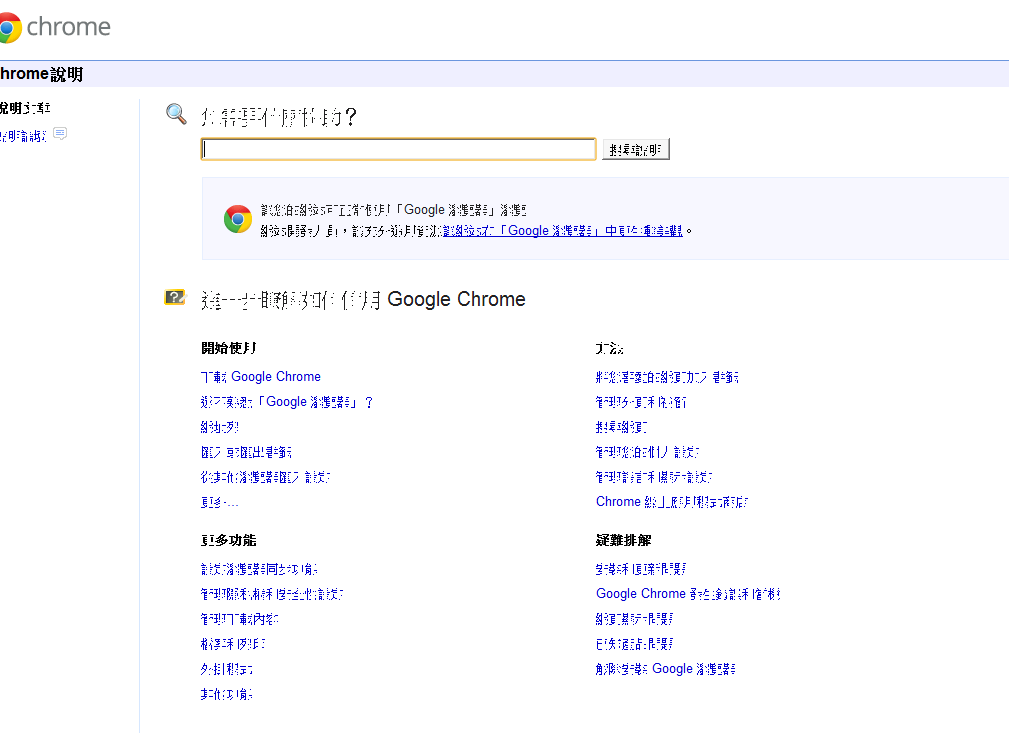This screenshot has height=733, width=1009.
Task: Open the second link under 更多功能
Action: [x=272, y=594]
